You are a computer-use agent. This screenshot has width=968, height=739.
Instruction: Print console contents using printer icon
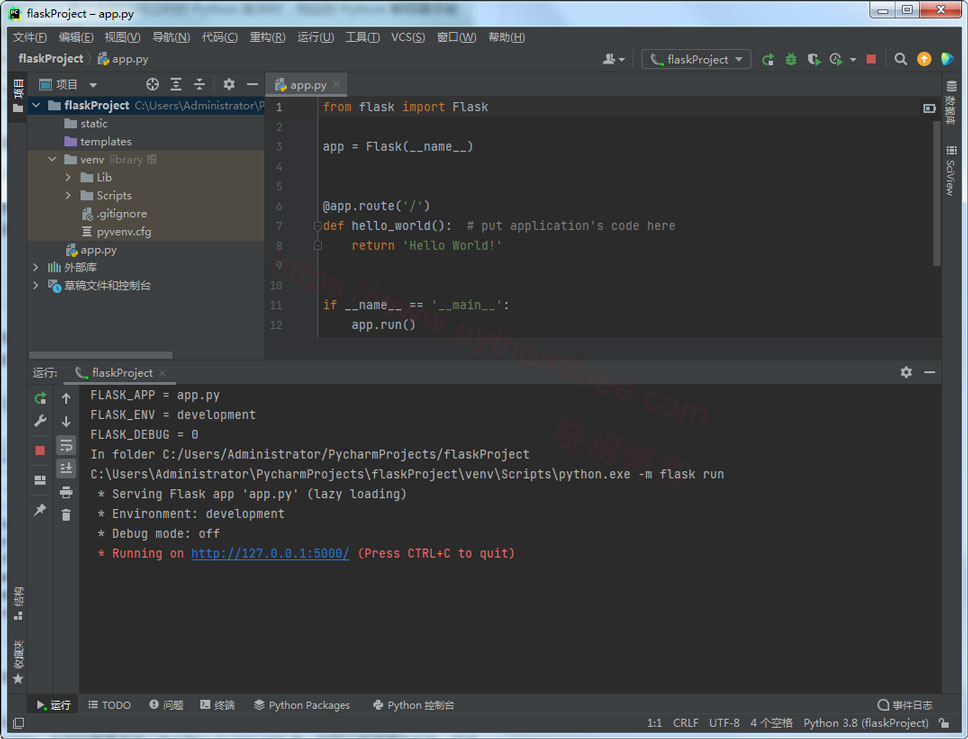65,492
